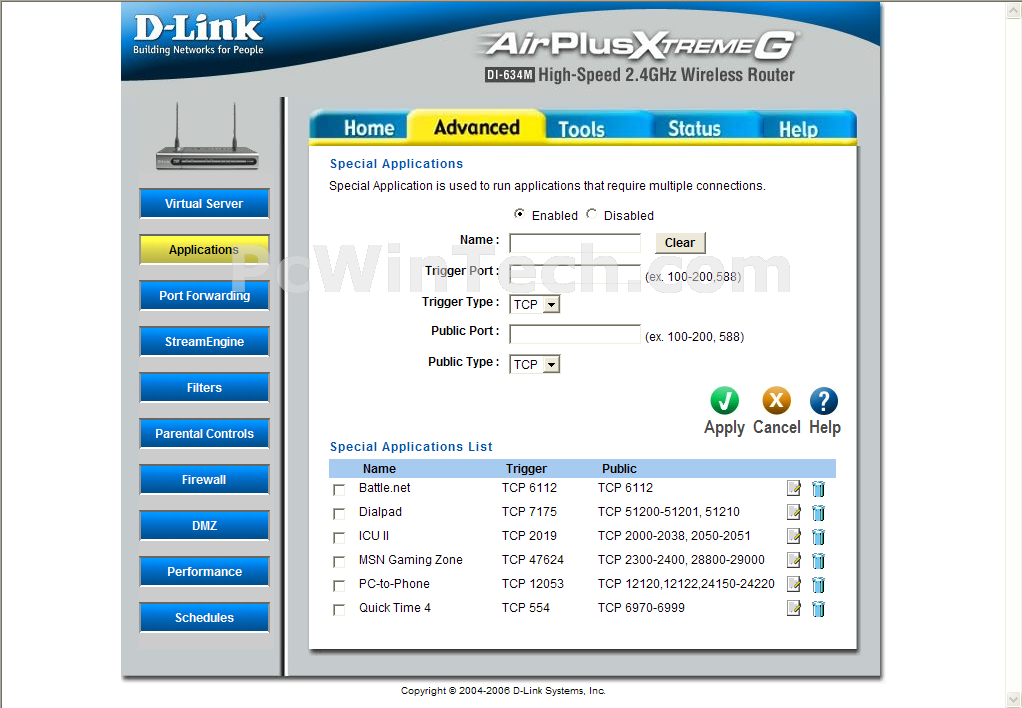Open the Parental Controls page

(x=204, y=434)
